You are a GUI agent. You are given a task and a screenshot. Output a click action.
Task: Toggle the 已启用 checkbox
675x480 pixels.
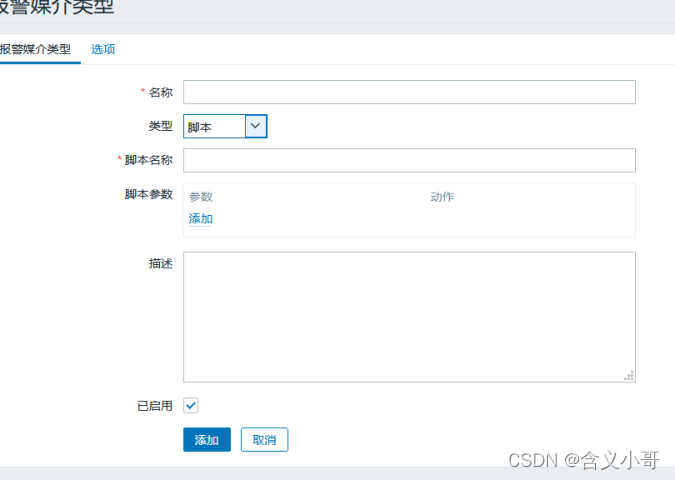tap(191, 405)
